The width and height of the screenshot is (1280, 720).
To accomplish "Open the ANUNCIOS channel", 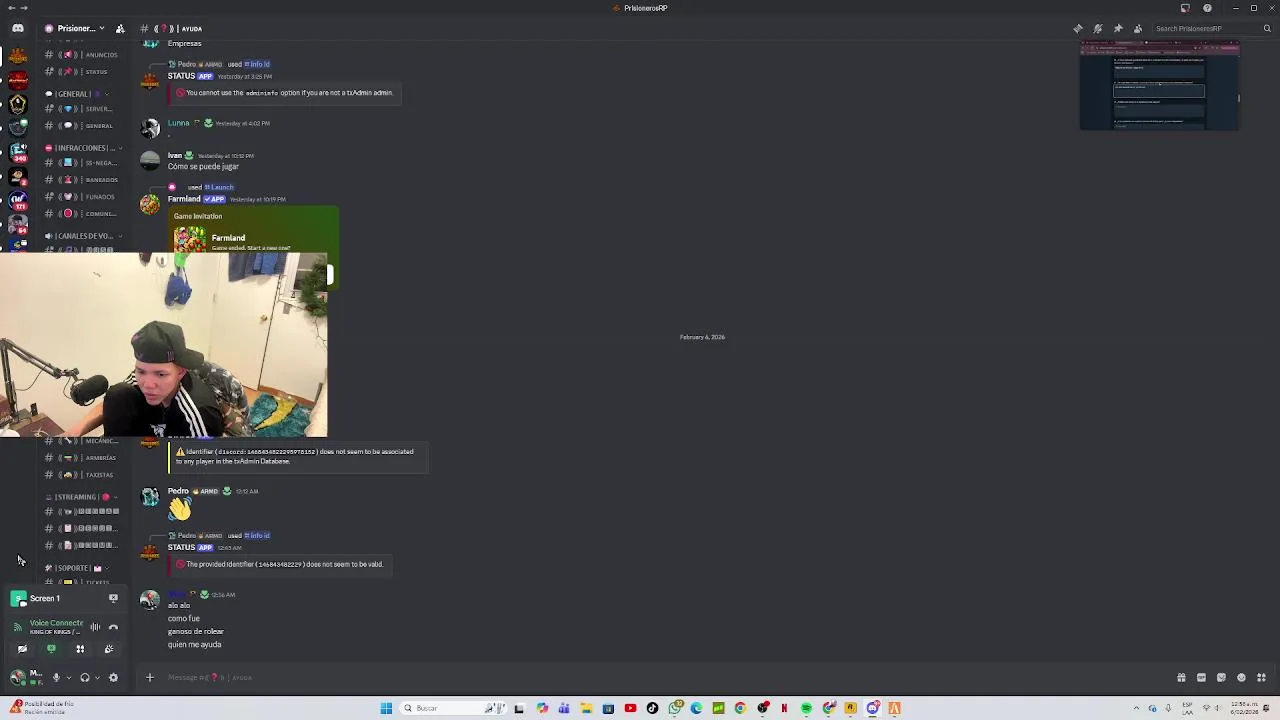I will pyautogui.click(x=82, y=55).
